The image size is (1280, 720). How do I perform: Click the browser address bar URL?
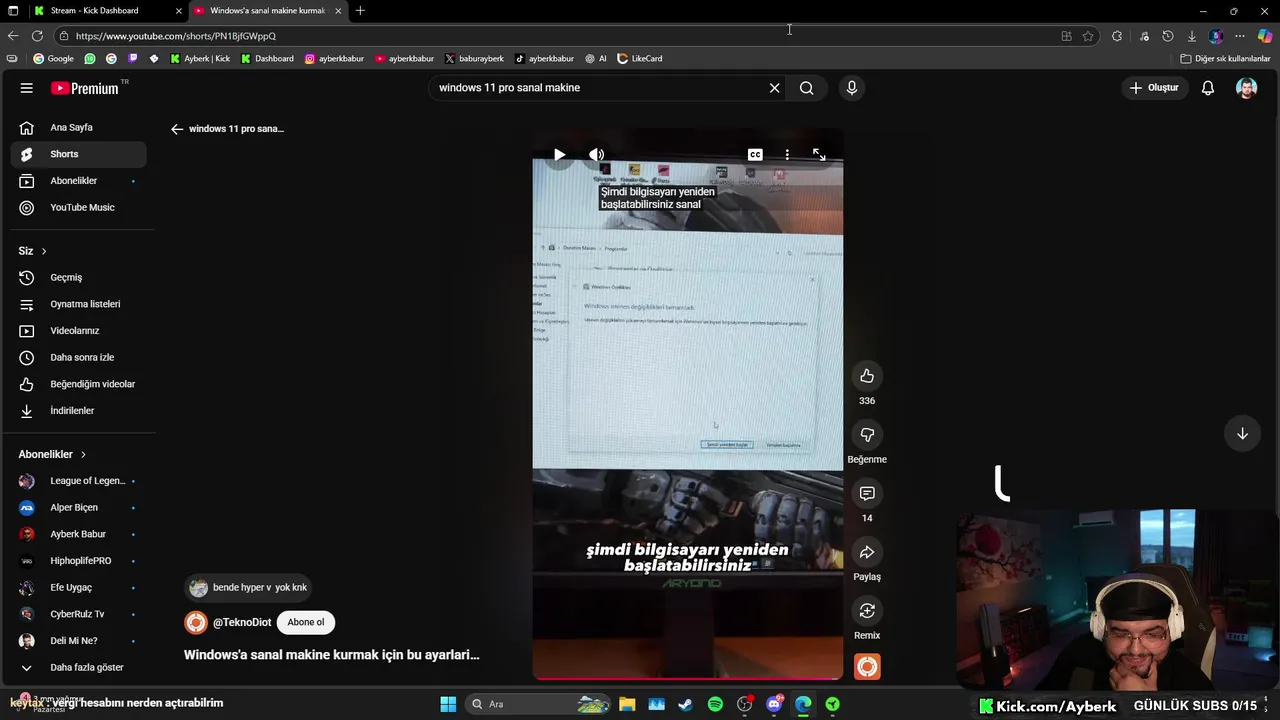coord(176,36)
